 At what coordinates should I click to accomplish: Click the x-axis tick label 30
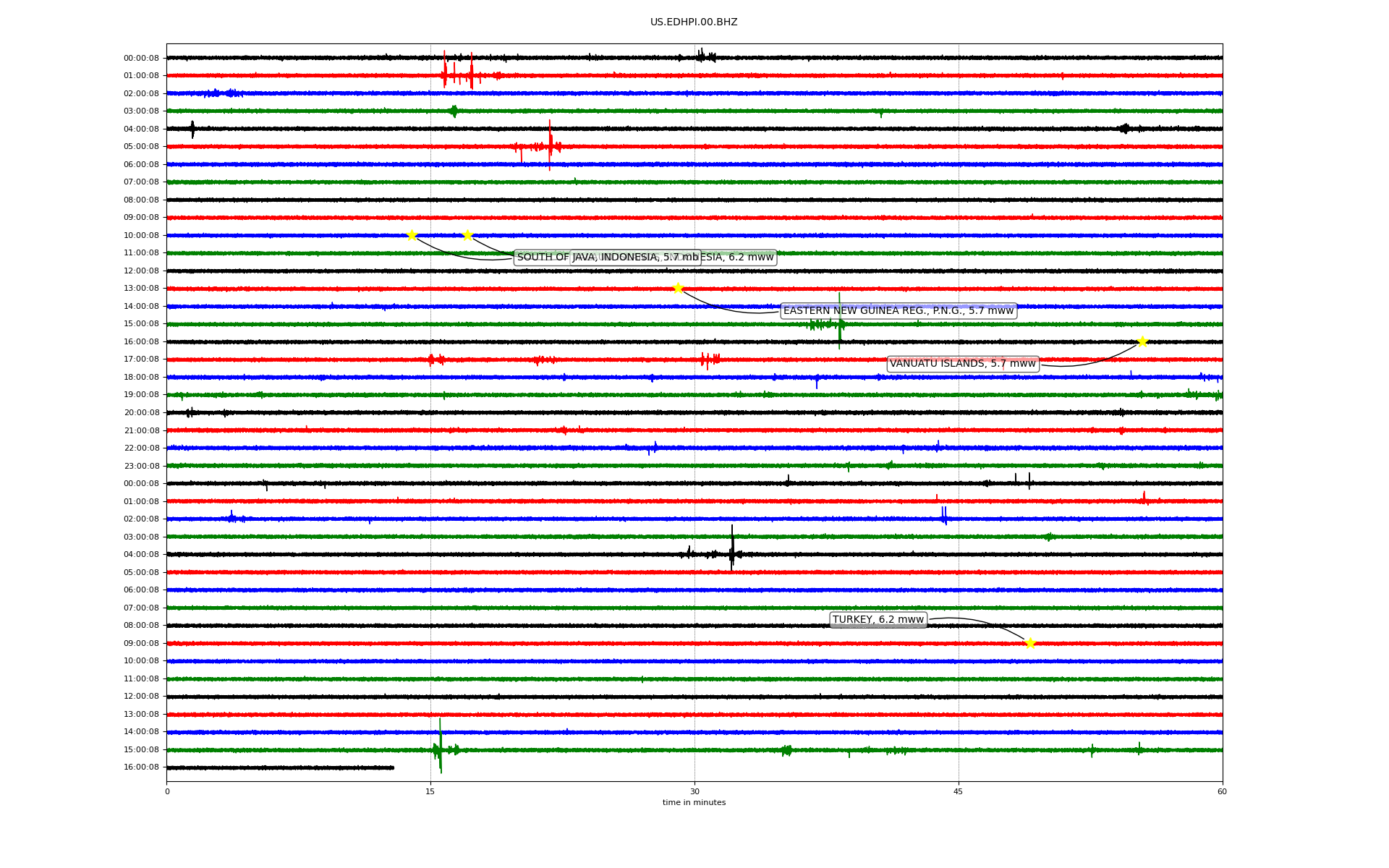[x=694, y=791]
